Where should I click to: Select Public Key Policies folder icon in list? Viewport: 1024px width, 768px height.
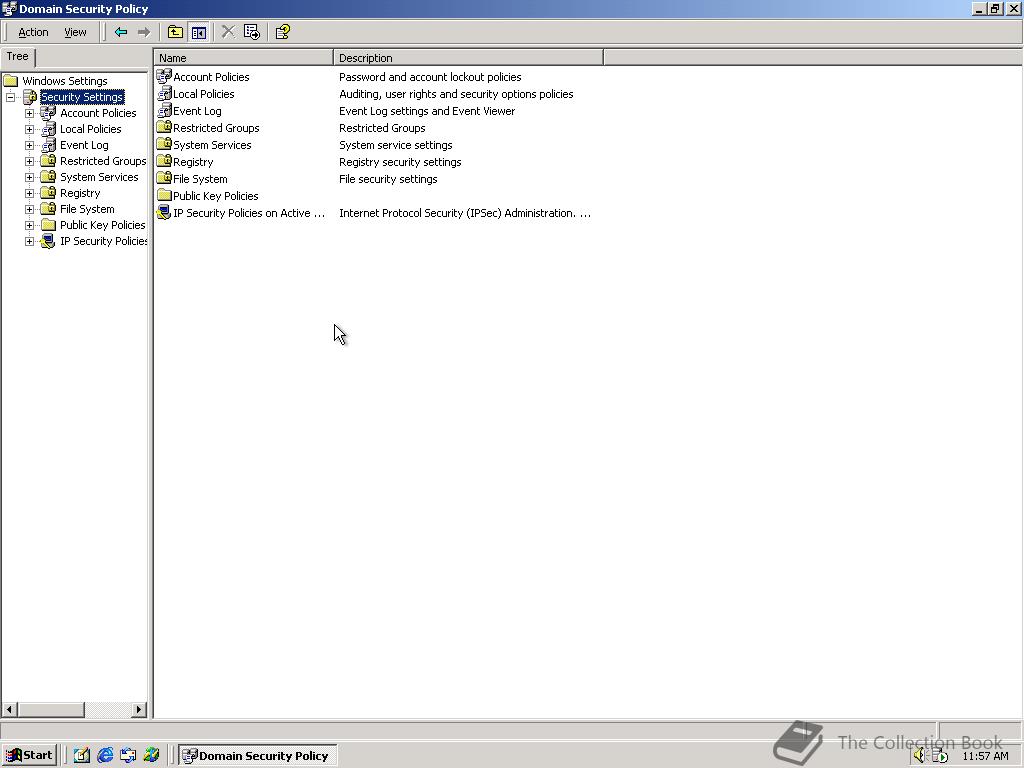point(164,195)
